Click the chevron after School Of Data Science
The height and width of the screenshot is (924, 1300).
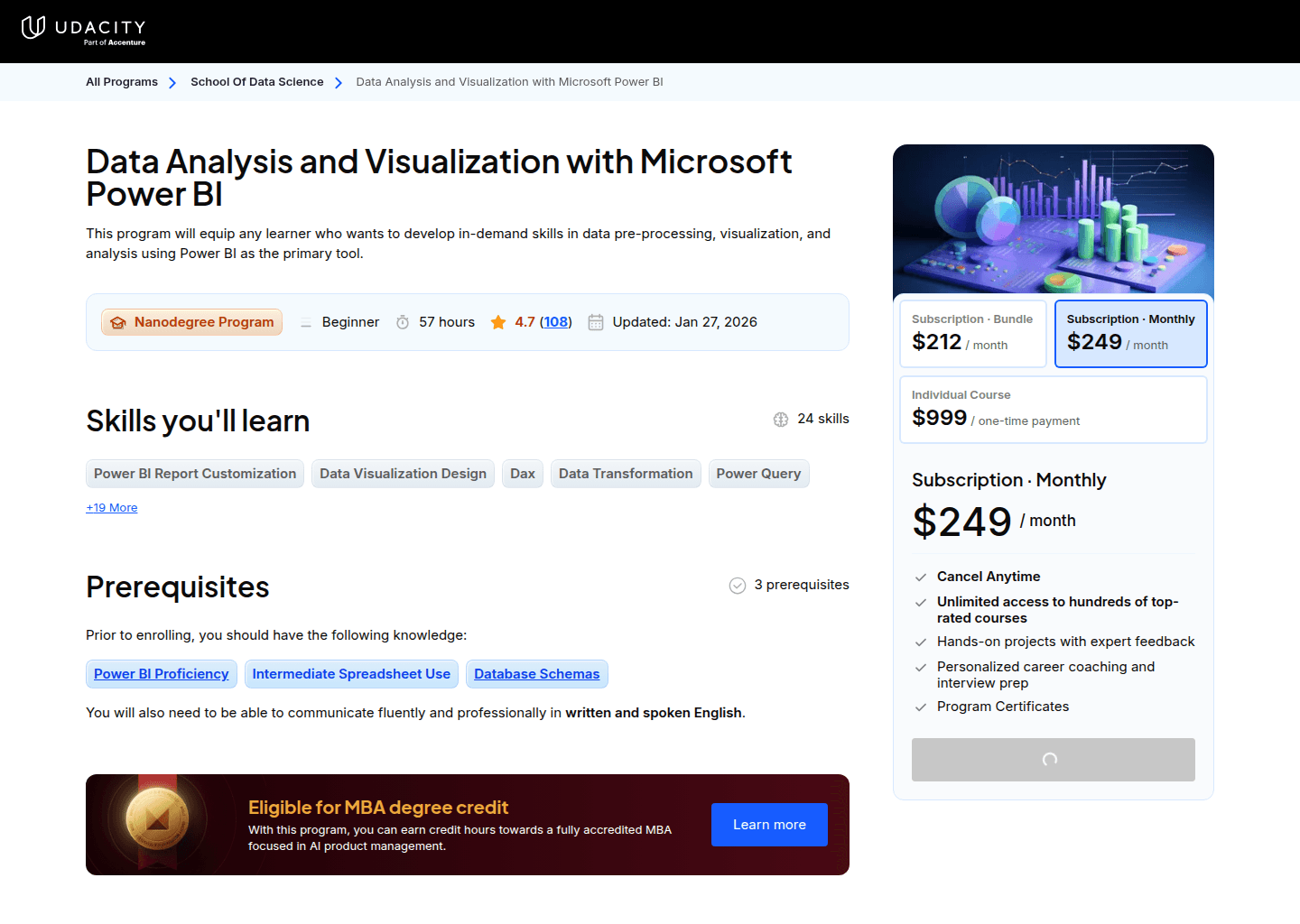pyautogui.click(x=339, y=82)
